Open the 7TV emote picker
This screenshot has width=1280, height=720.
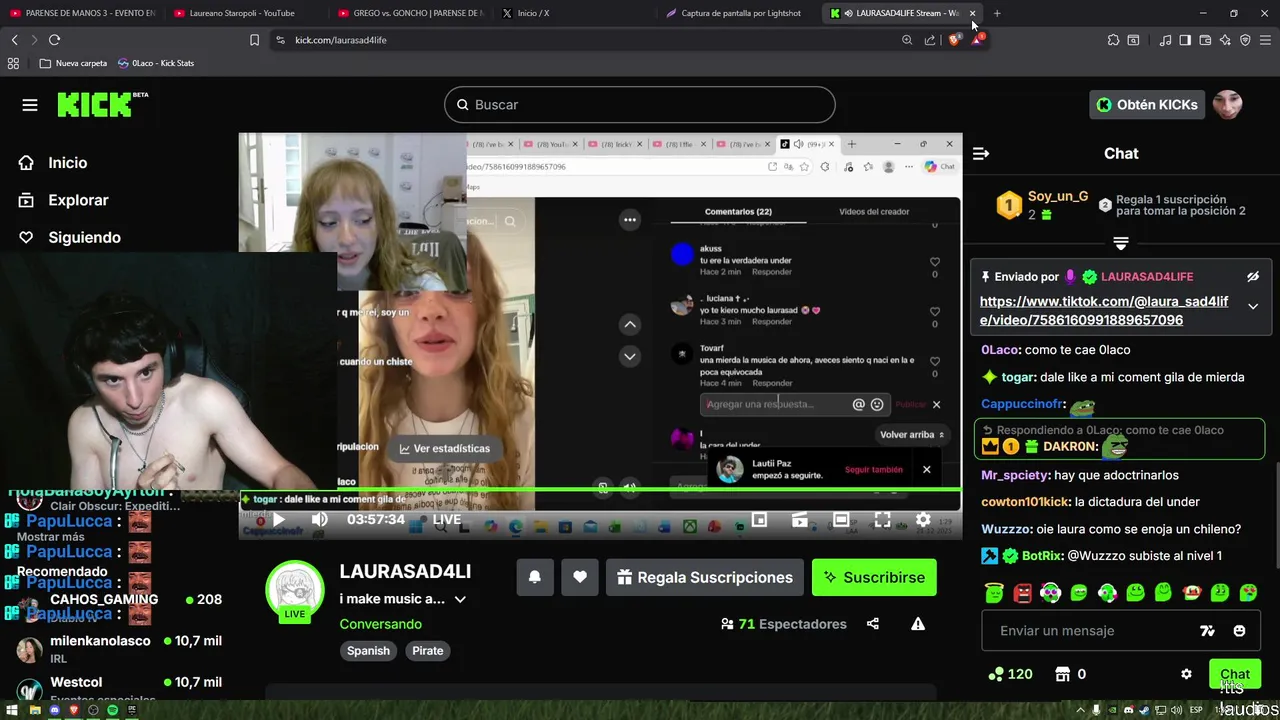click(1207, 631)
